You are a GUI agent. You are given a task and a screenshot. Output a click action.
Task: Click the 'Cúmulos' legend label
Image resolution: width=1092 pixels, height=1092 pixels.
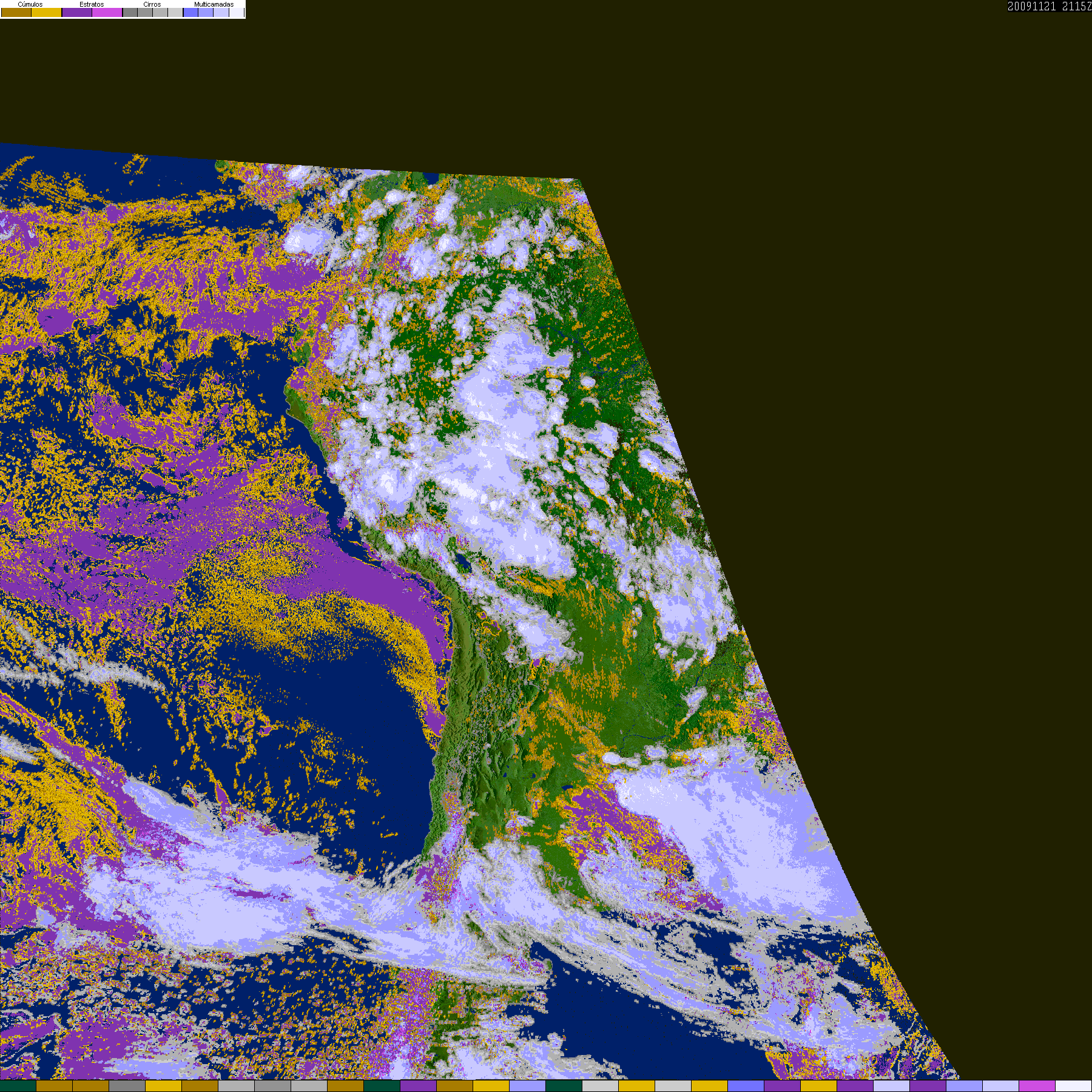pyautogui.click(x=30, y=4)
